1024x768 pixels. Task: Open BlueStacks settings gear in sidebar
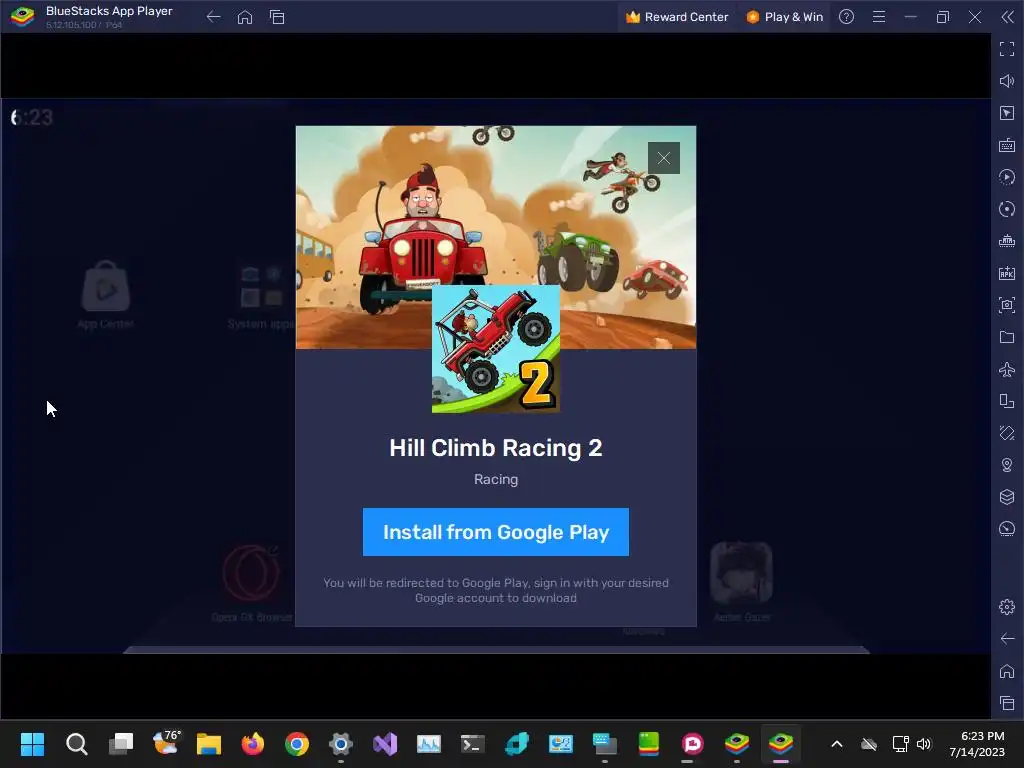(1007, 607)
